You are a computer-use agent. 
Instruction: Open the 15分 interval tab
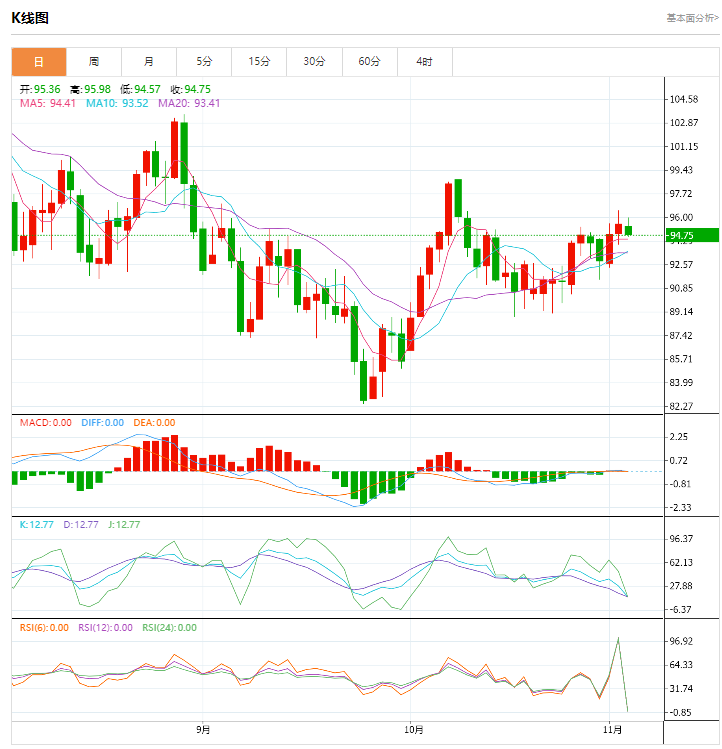coord(259,62)
